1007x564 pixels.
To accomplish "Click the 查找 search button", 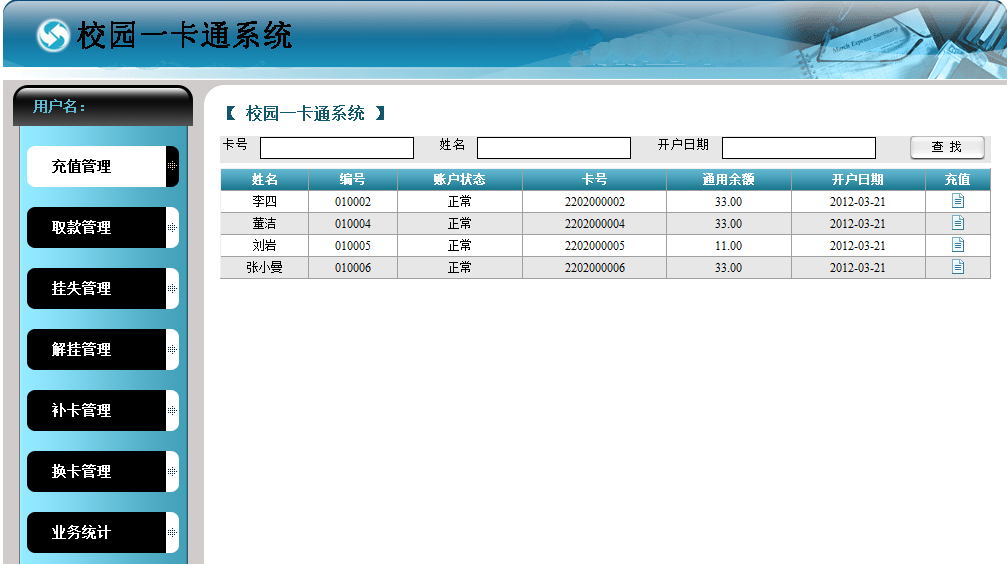I will 947,147.
